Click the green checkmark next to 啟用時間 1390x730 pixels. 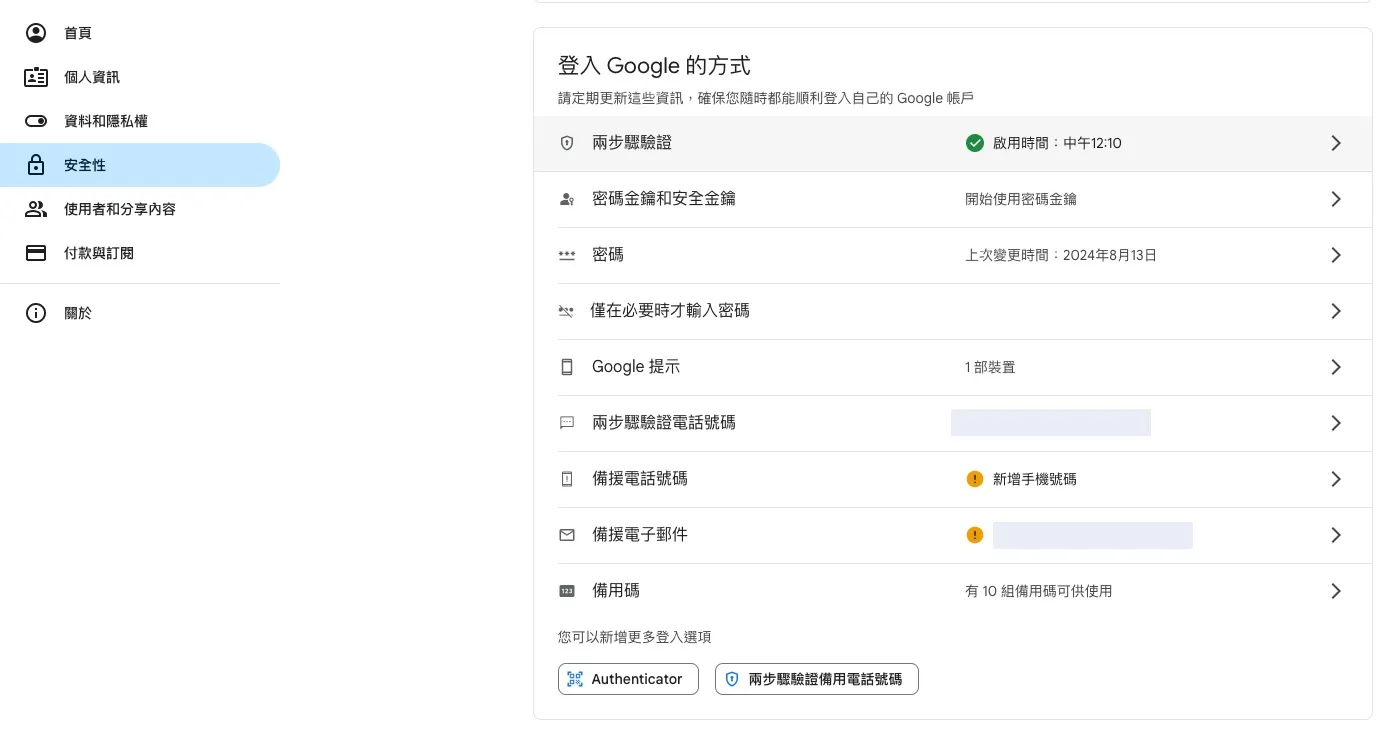(975, 143)
